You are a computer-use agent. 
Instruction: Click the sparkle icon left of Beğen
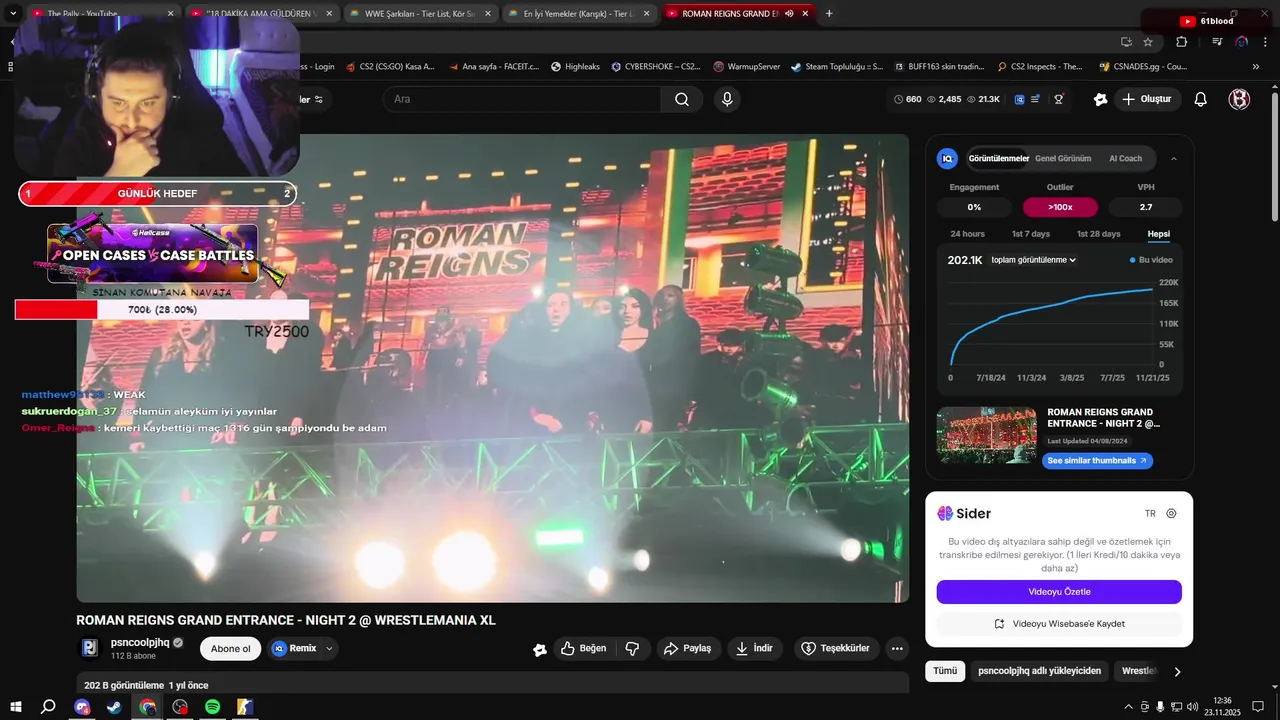(x=540, y=649)
